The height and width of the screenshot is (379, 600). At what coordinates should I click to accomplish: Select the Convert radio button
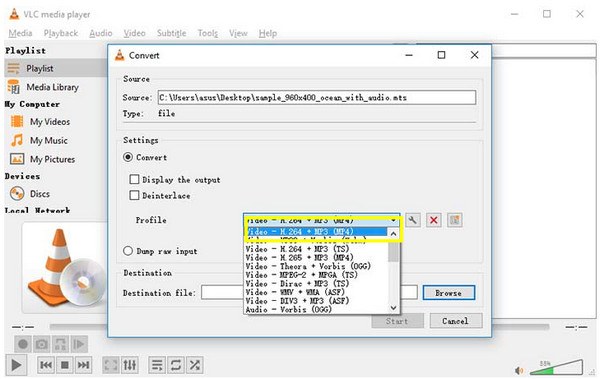(128, 157)
